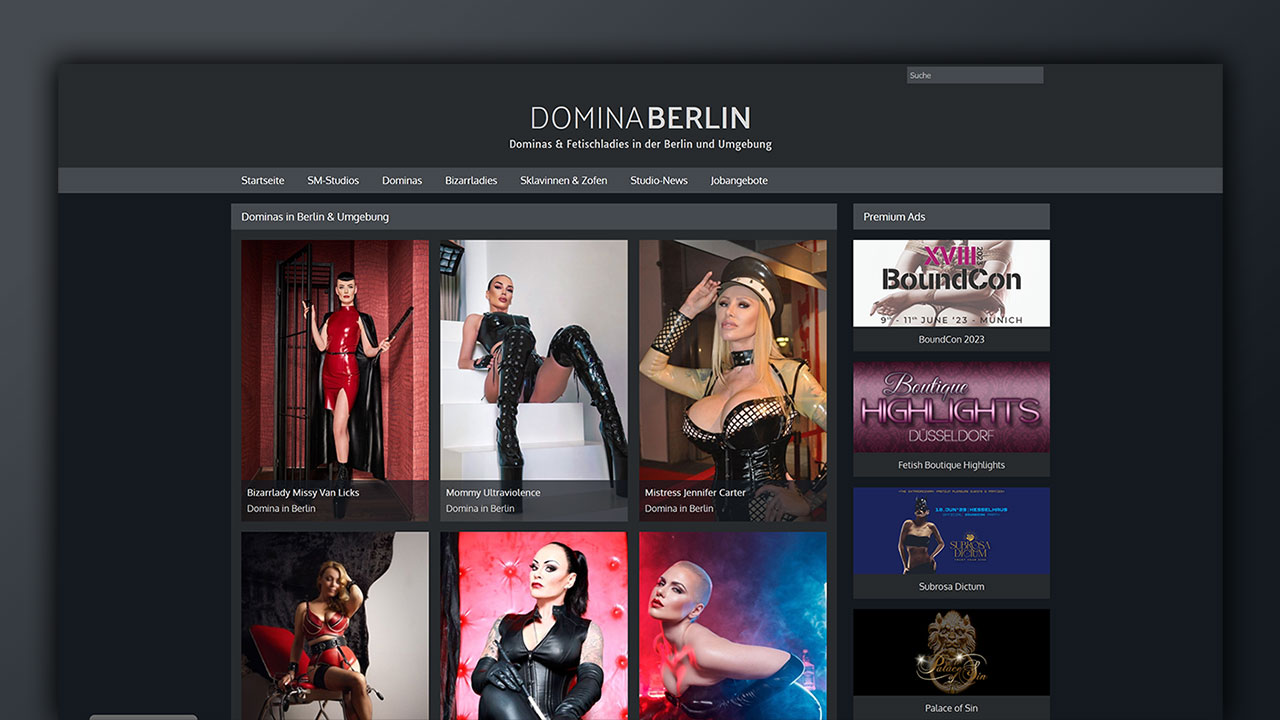
Task: Click inside the Suche search field
Action: coord(975,75)
